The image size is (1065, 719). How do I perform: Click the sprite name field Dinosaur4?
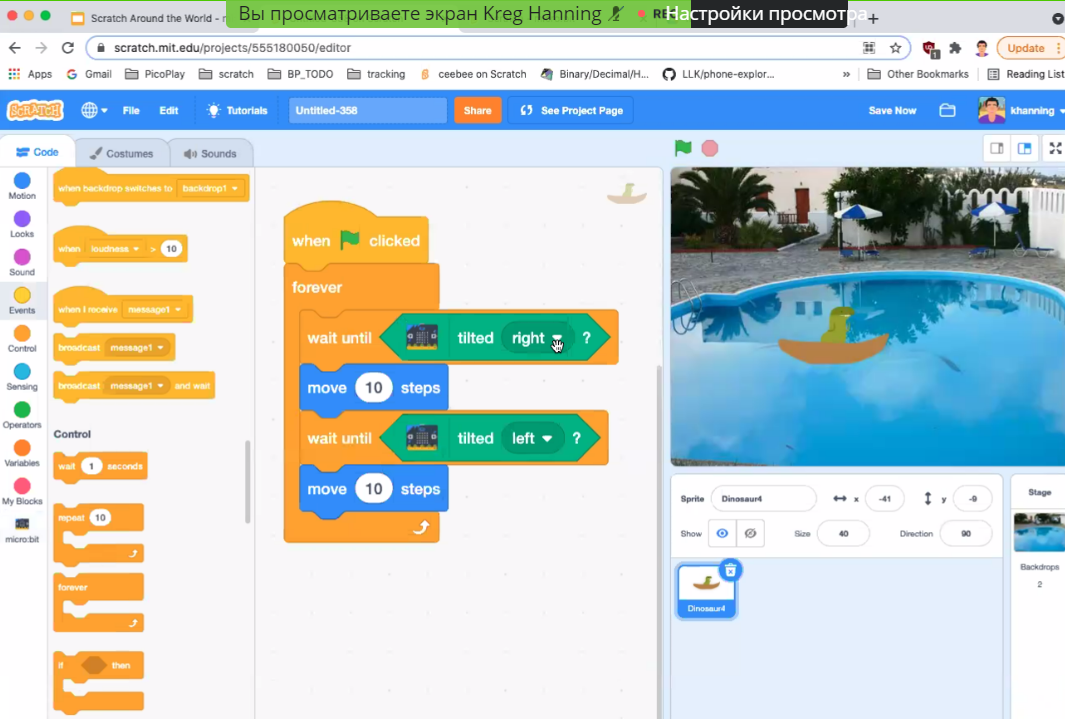click(763, 498)
